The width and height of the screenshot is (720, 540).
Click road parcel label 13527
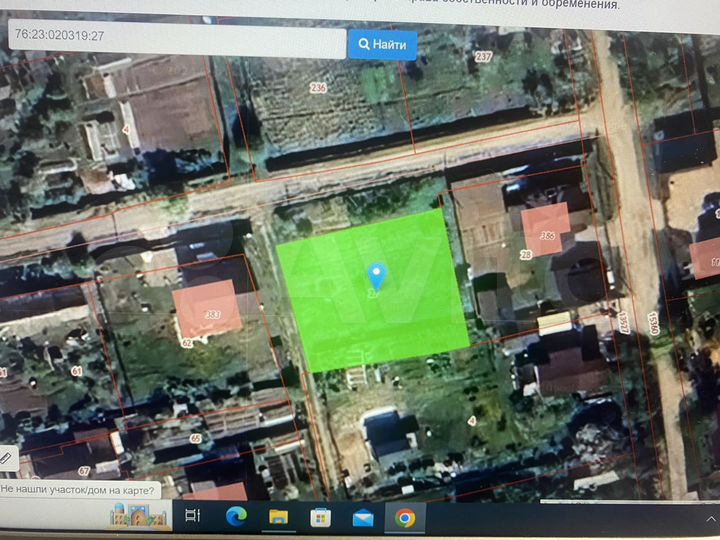click(623, 322)
